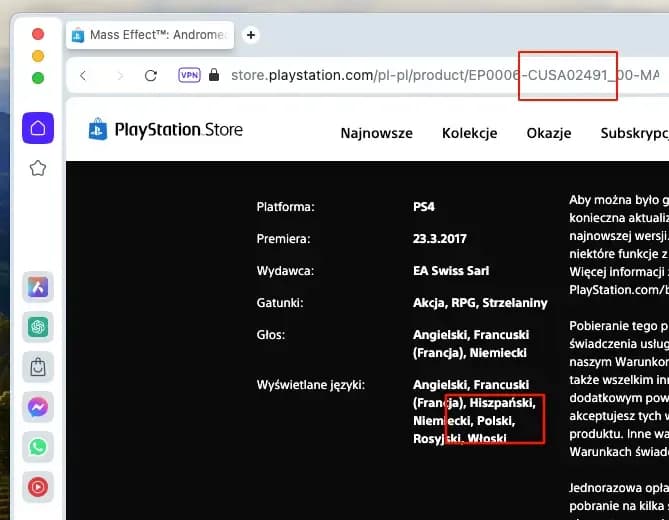669x520 pixels.
Task: Open WhatsApp in the sidebar
Action: click(x=38, y=447)
